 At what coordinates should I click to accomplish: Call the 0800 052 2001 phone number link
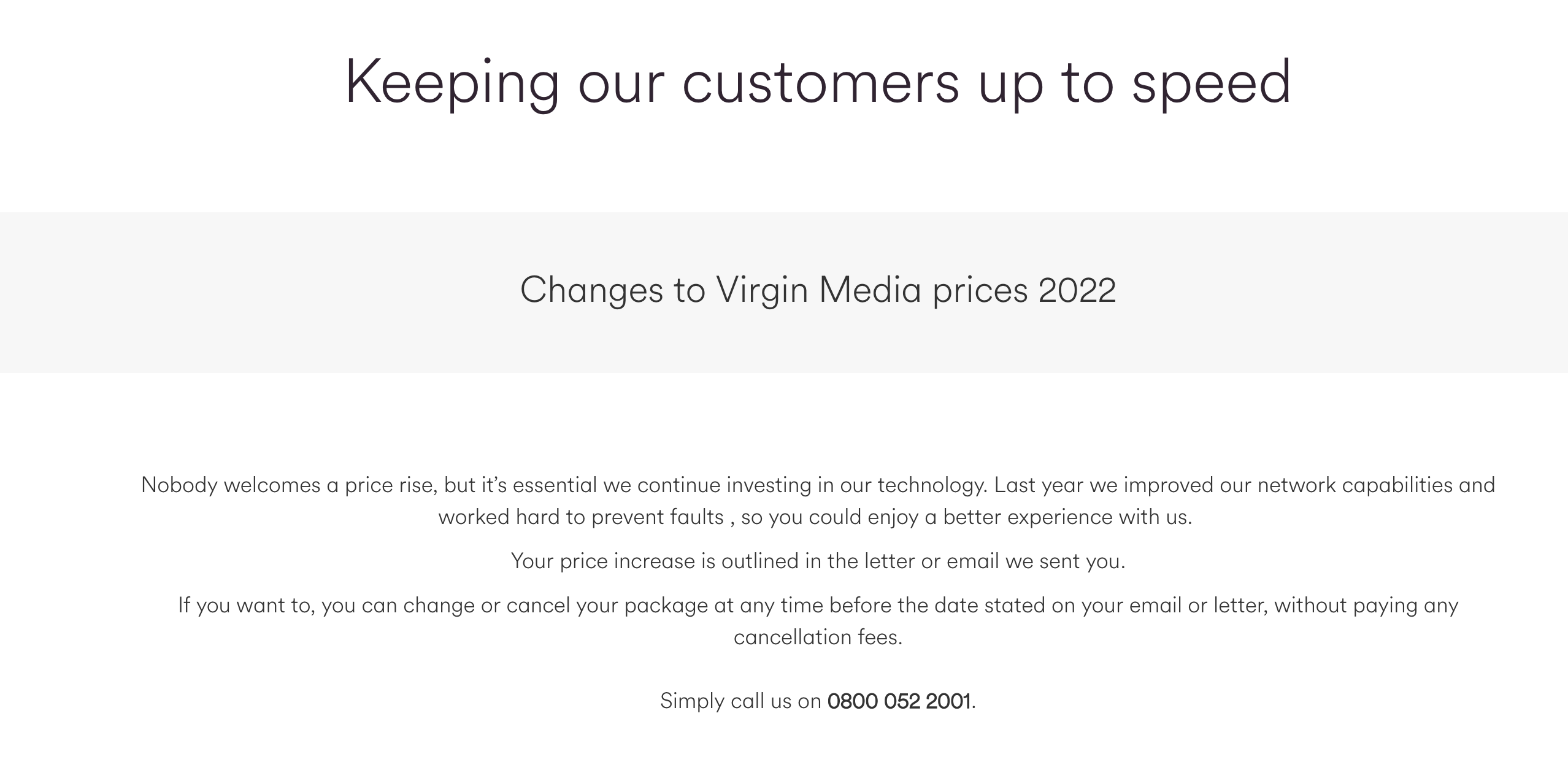[x=899, y=701]
